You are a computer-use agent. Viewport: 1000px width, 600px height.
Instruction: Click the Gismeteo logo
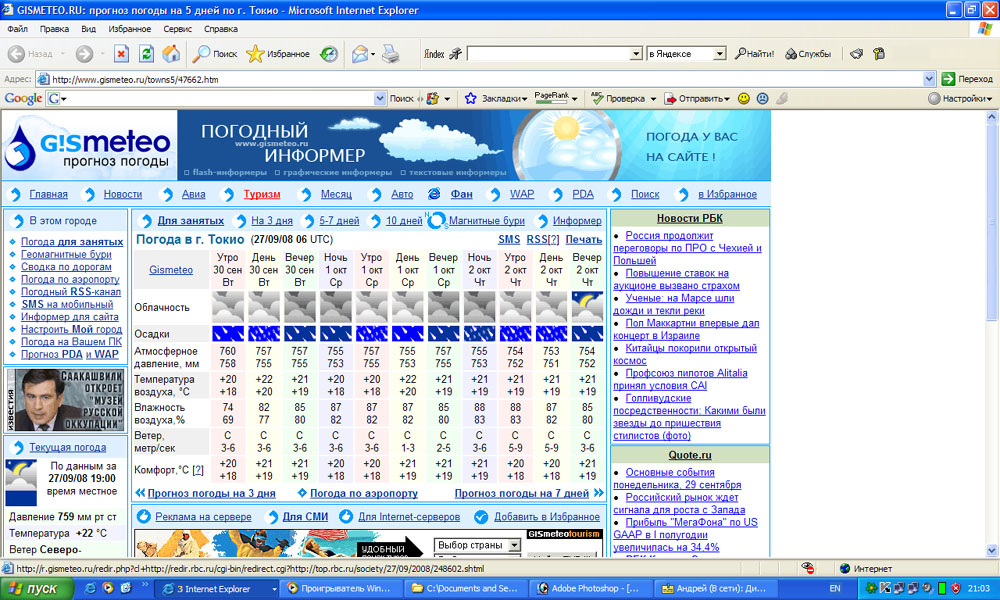pos(89,145)
